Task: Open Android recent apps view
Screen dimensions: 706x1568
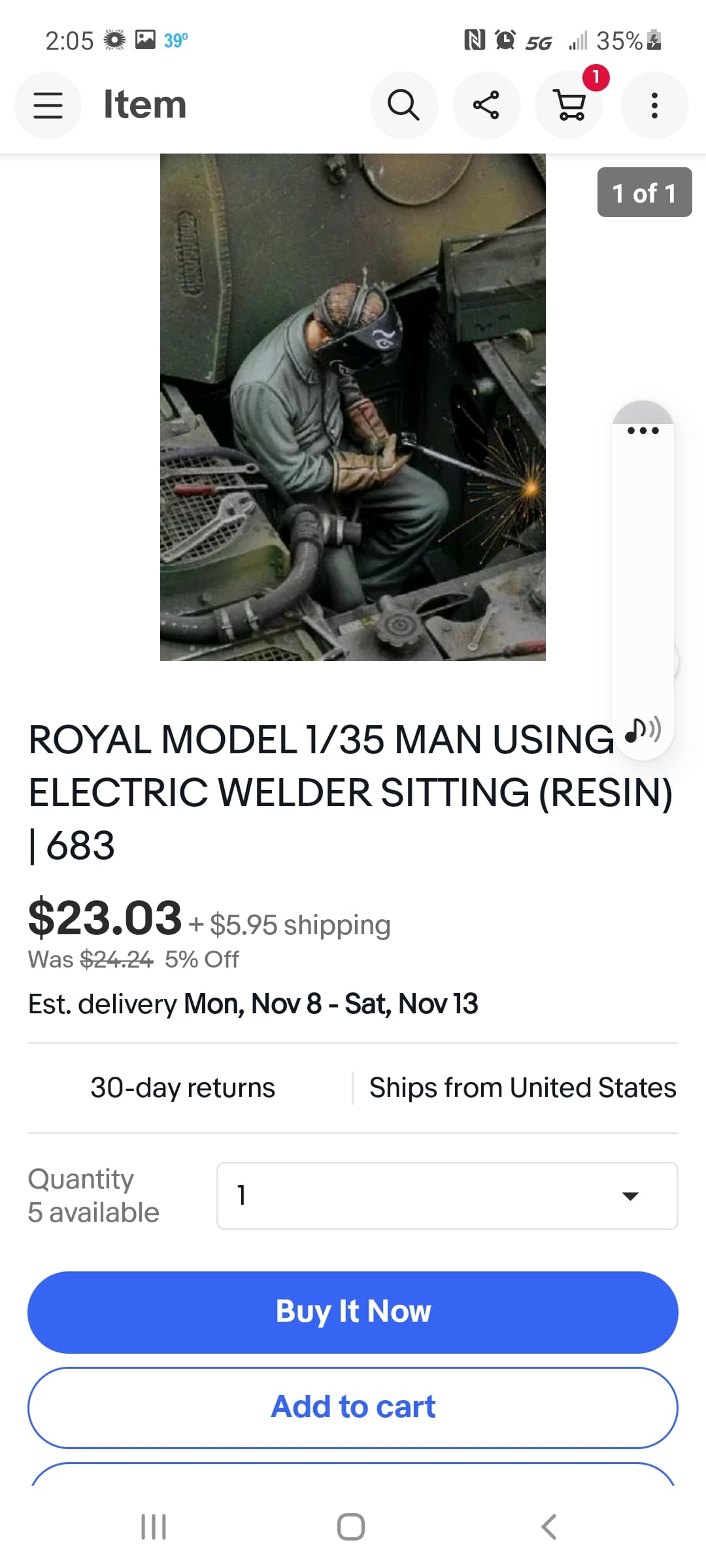Action: point(154,1527)
